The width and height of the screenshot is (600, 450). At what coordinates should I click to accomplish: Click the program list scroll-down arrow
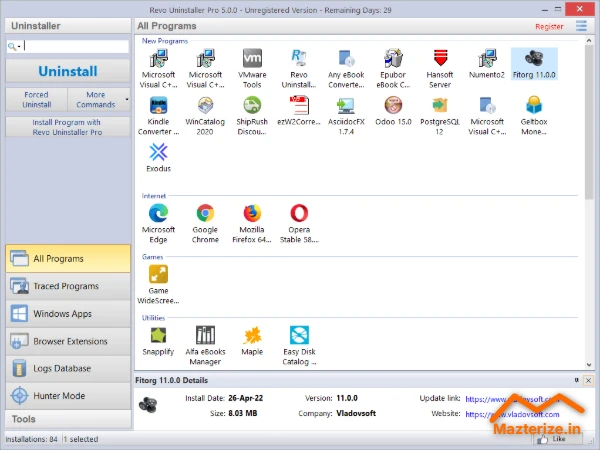[589, 365]
